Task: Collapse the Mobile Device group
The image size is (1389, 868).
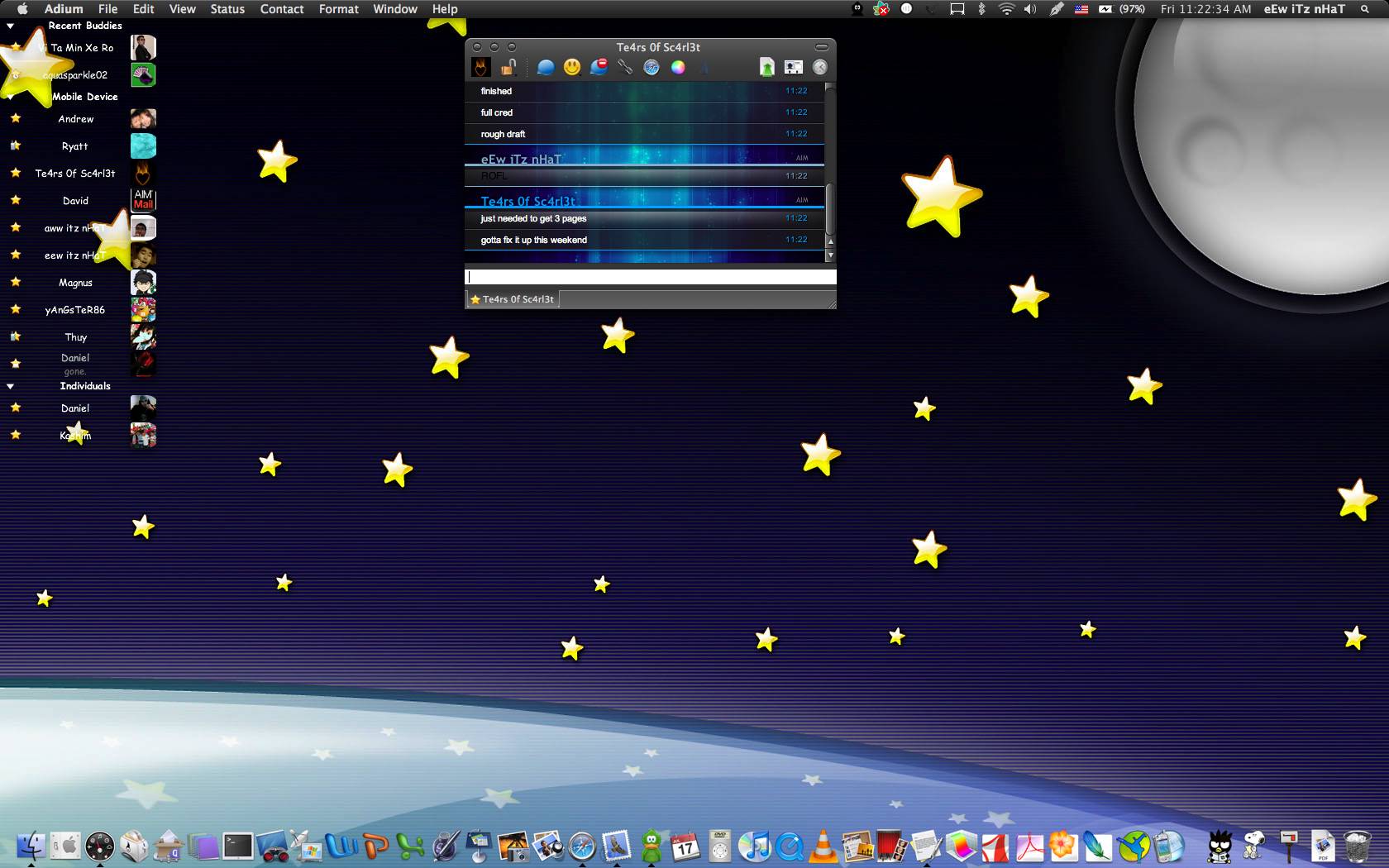Action: (x=11, y=97)
